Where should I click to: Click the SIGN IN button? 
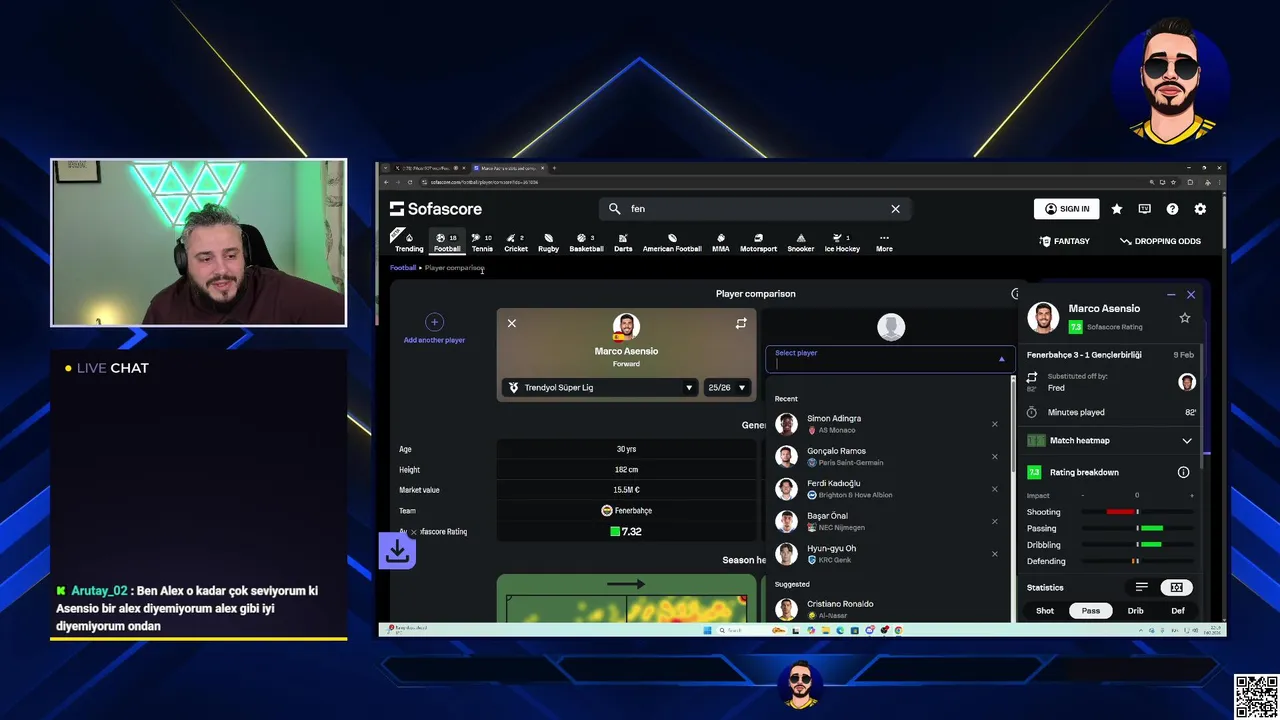click(x=1066, y=209)
